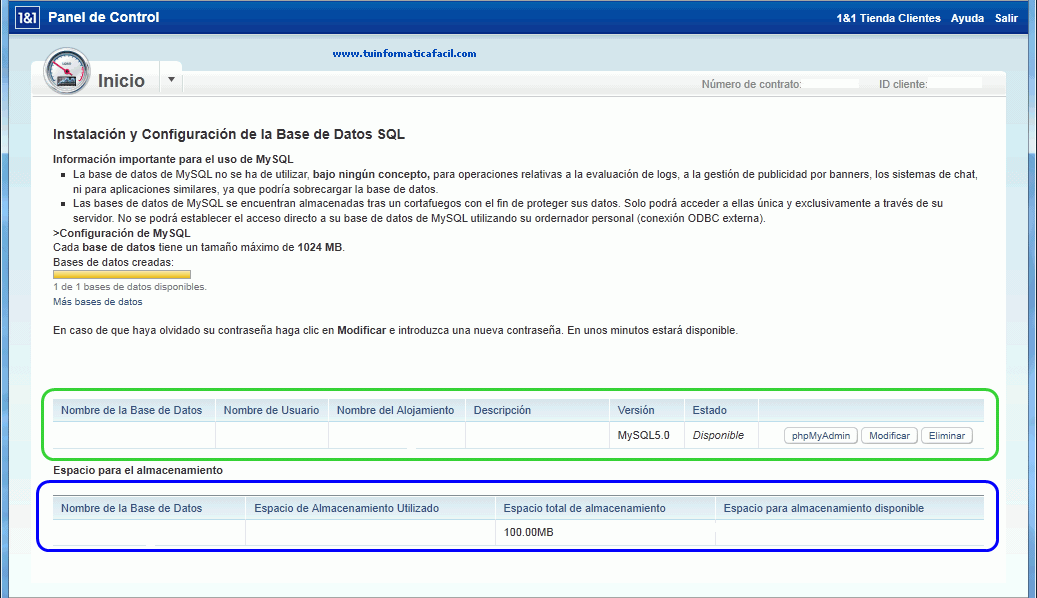Image resolution: width=1037 pixels, height=598 pixels.
Task: Click the Instalación y Configuración page heading
Action: [x=229, y=134]
